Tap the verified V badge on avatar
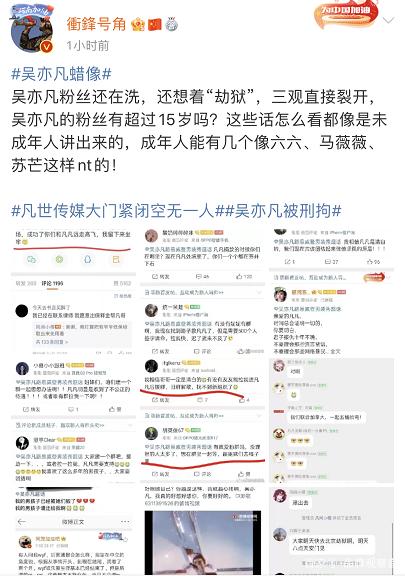 47,46
